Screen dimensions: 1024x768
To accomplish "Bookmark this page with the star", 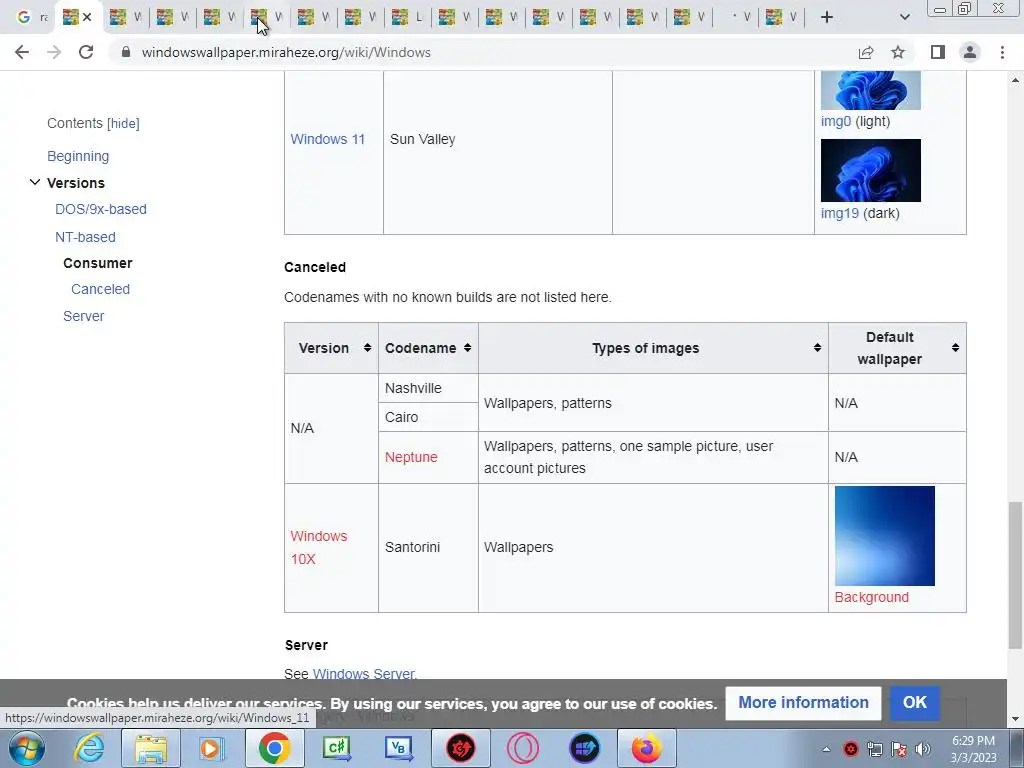I will point(898,52).
